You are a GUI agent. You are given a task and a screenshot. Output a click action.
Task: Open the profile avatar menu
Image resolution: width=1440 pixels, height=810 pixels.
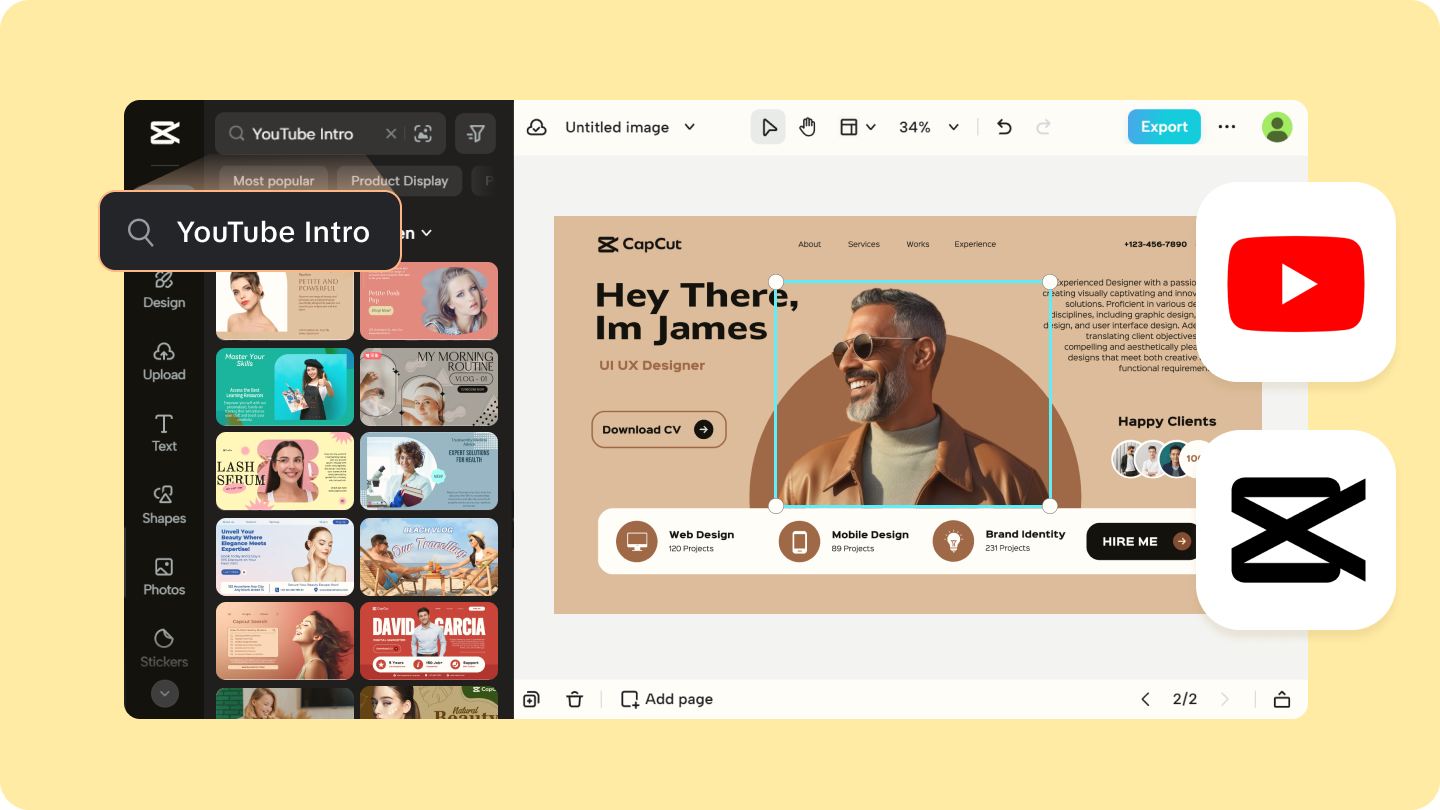click(1277, 127)
